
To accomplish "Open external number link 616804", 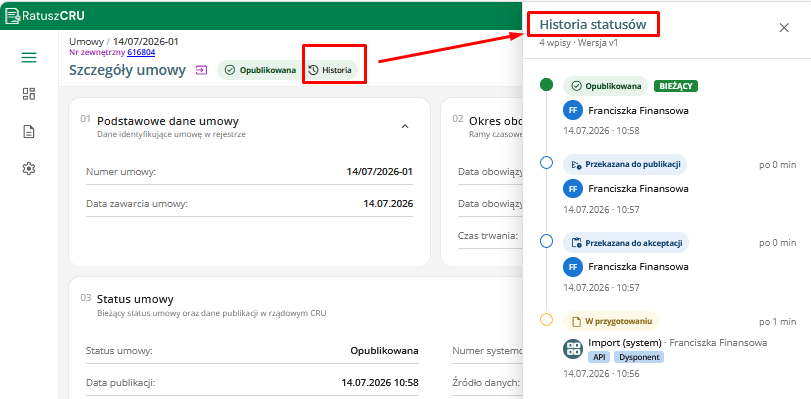I will 141,52.
